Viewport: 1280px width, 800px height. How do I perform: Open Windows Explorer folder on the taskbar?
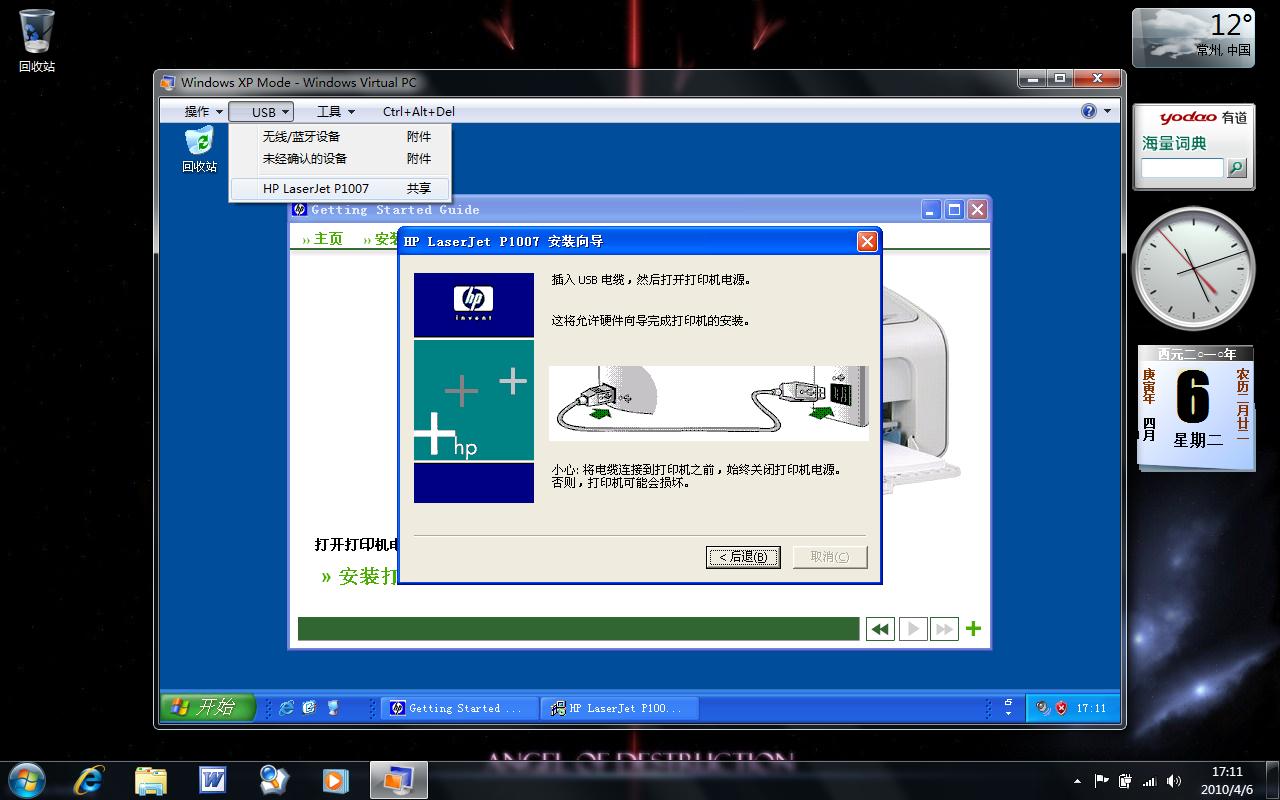click(x=151, y=780)
